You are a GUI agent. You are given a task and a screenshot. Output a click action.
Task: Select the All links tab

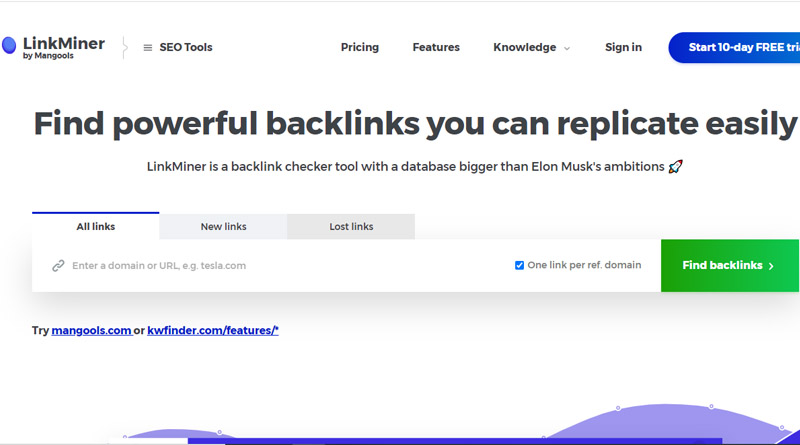point(95,226)
